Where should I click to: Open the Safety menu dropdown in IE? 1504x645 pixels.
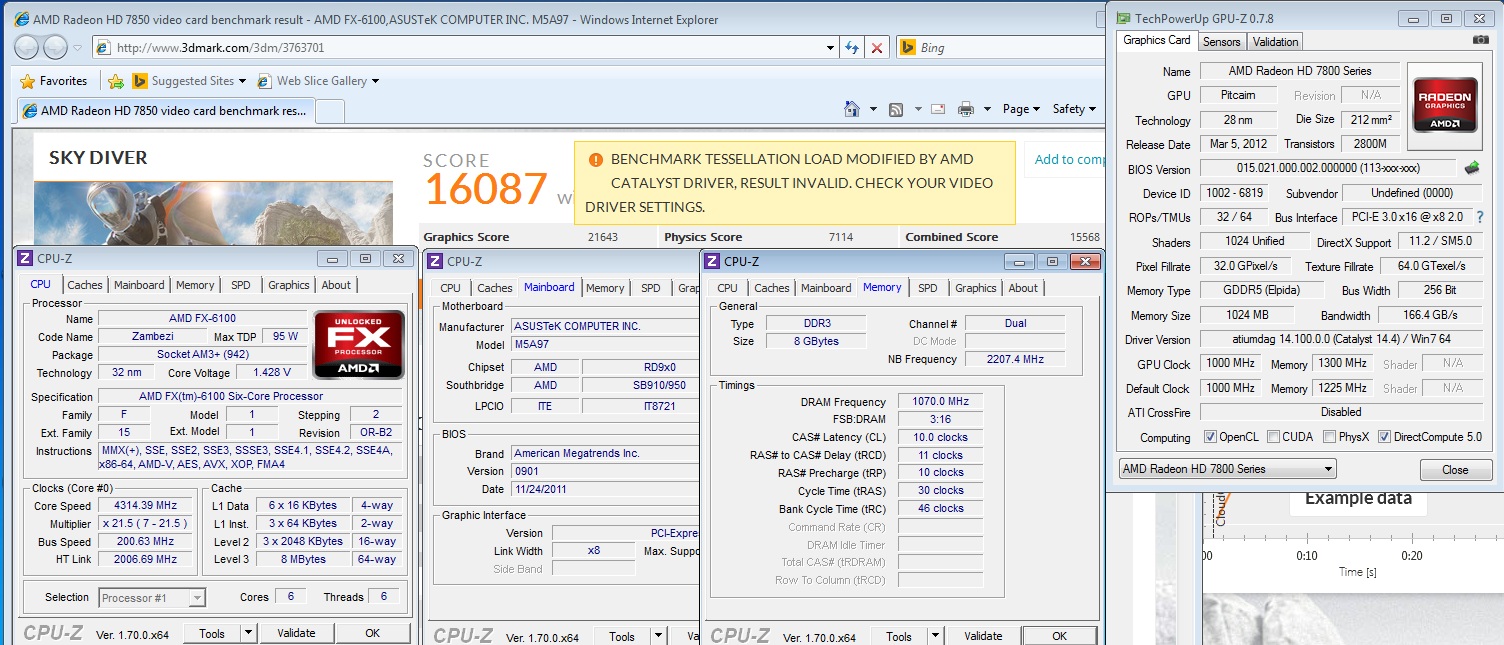[1074, 109]
